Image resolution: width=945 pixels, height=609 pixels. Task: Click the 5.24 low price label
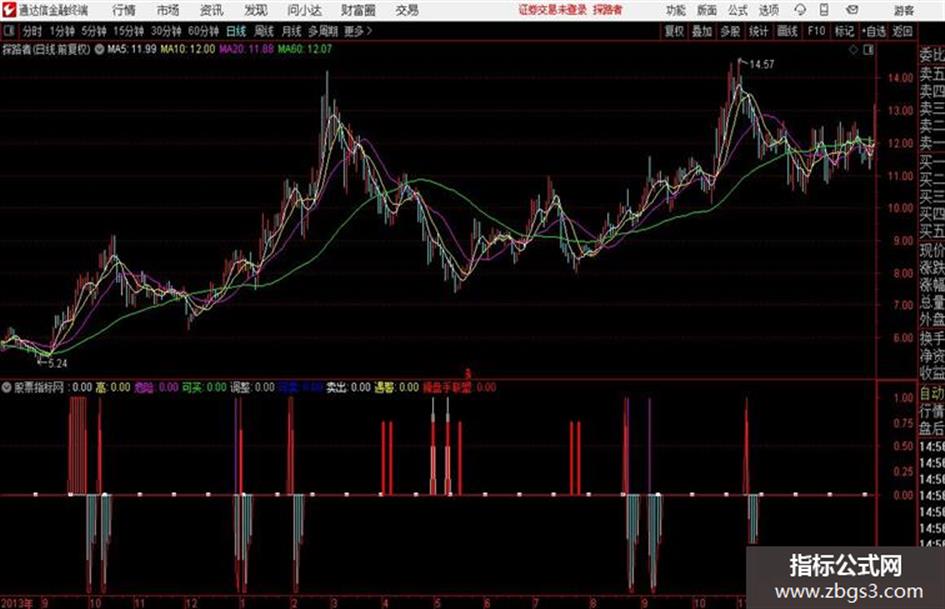tap(58, 364)
